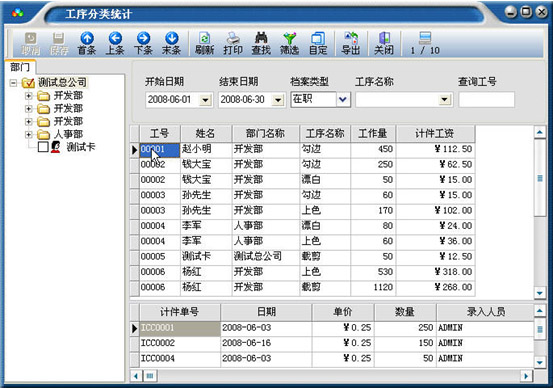553x388 pixels.
Task: Click the horizontal scrollbar right arrow
Action: pos(526,376)
